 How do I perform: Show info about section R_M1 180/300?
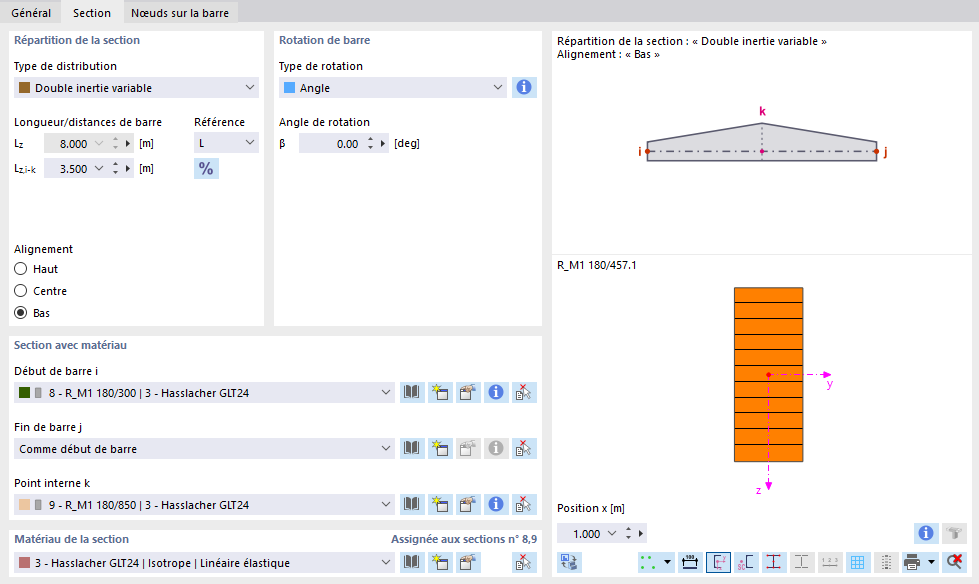(x=495, y=392)
